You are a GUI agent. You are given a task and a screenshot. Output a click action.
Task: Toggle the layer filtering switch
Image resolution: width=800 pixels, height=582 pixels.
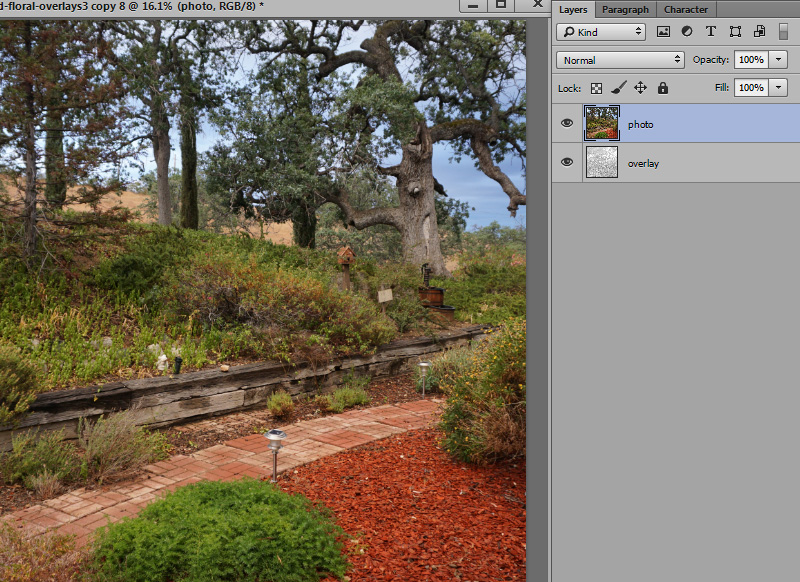click(783, 32)
